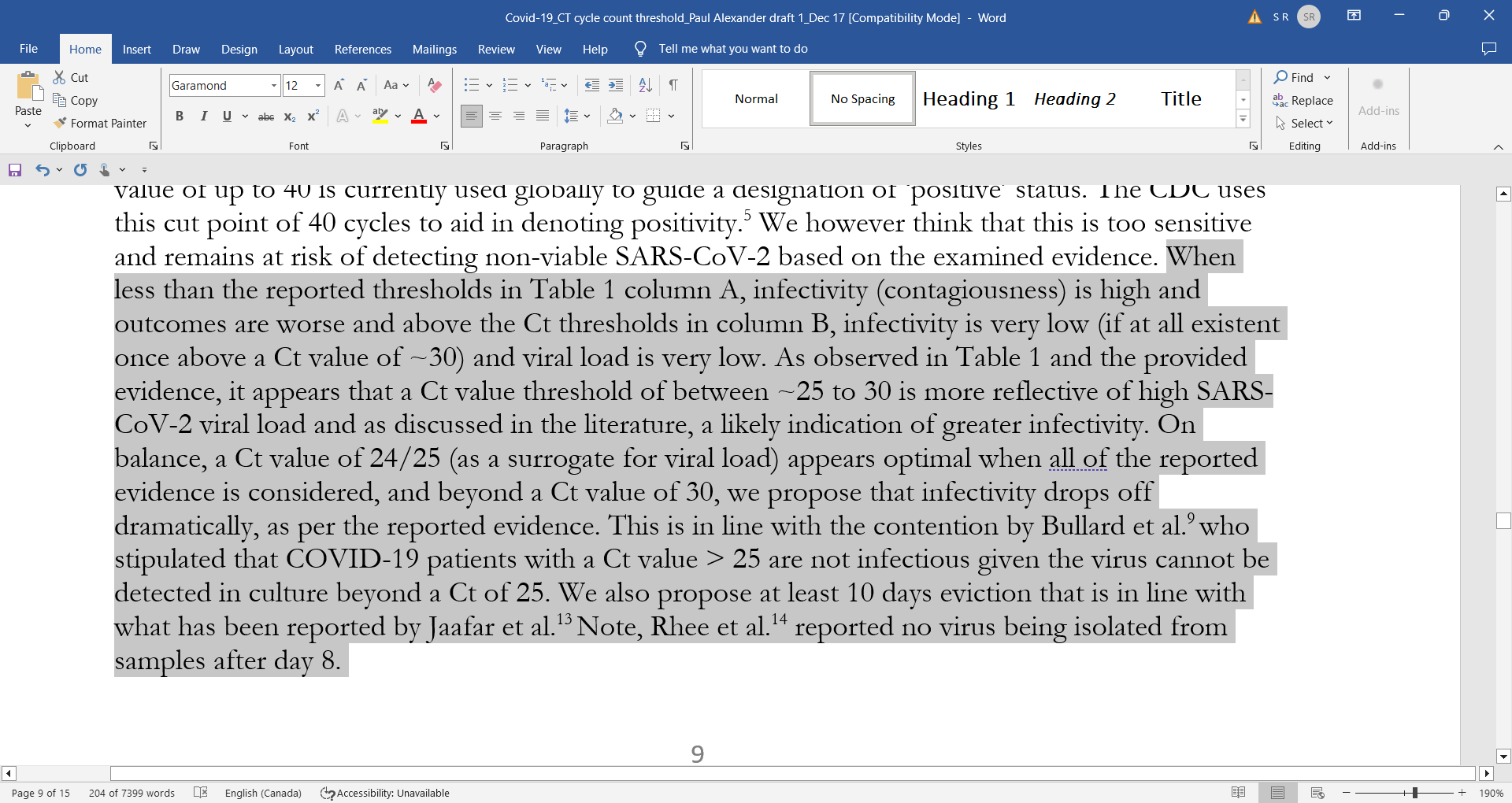Image resolution: width=1512 pixels, height=803 pixels.
Task: Open the shading color dropdown arrow
Action: click(x=632, y=117)
